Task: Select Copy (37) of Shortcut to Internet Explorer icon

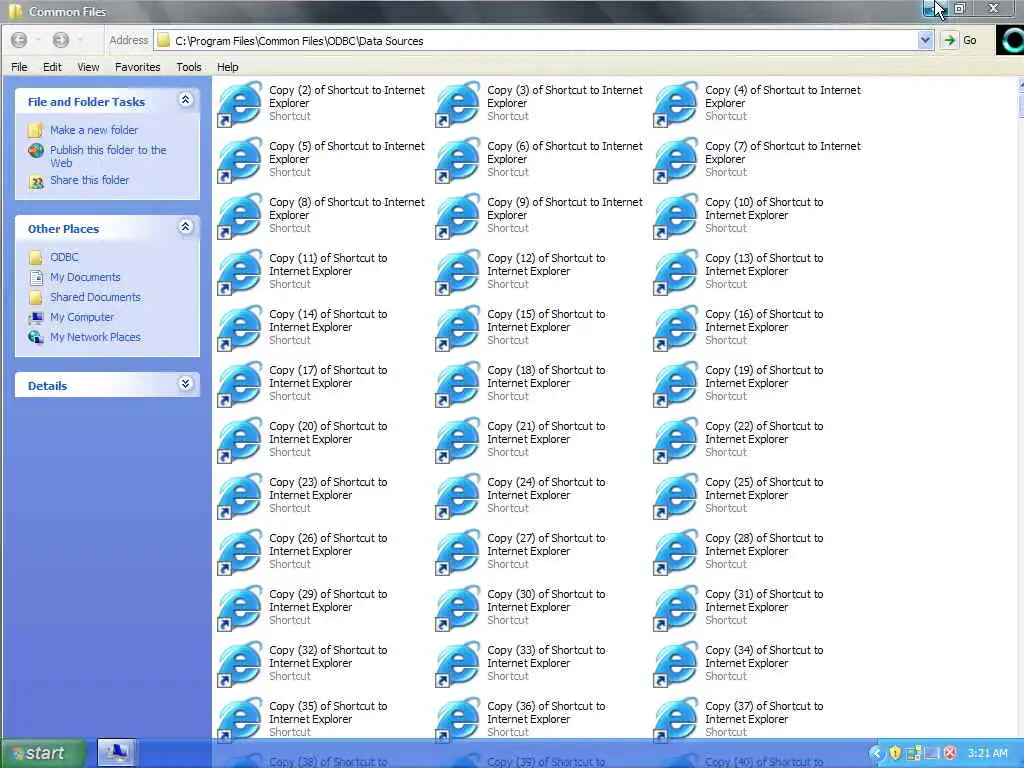Action: click(x=677, y=720)
